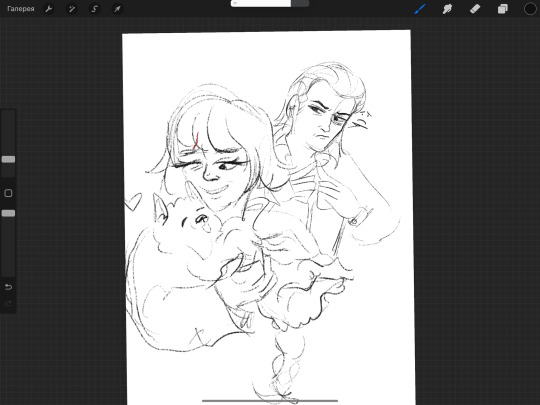
Task: Select the Brush tool
Action: (420, 9)
